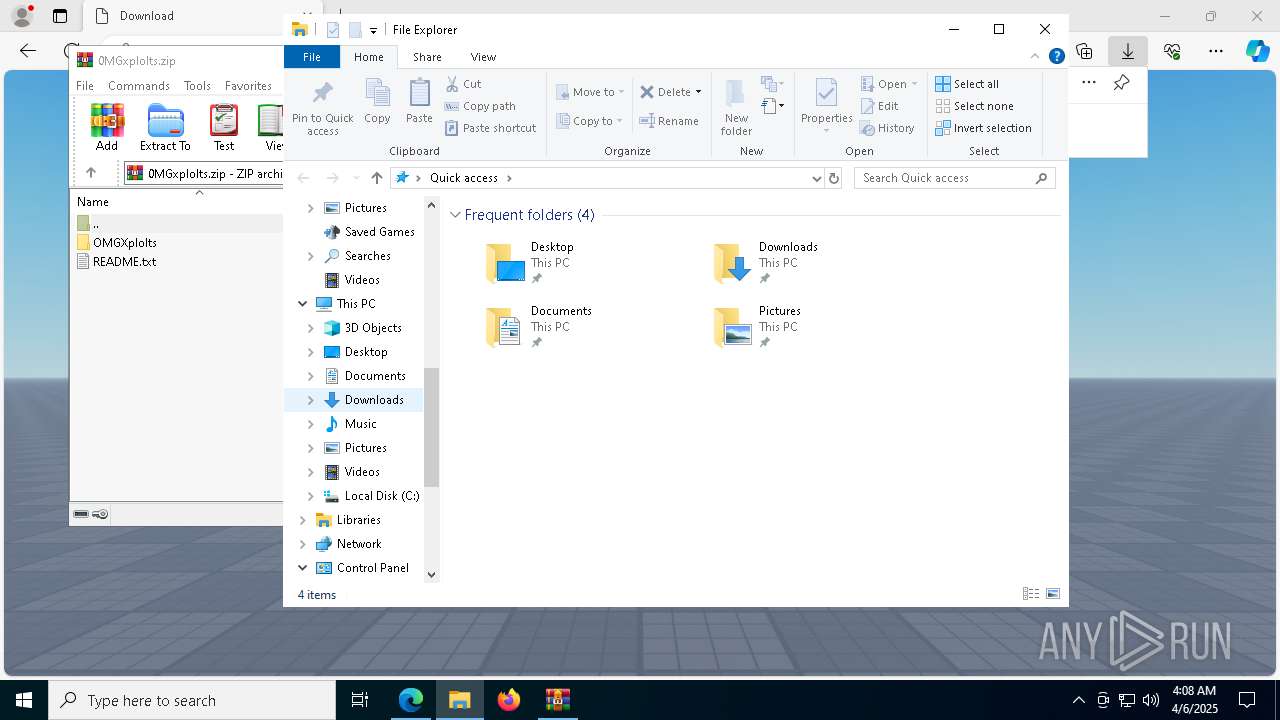Click WinRAR up-folder arrow button
Viewport: 1280px width, 720px height.
pyautogui.click(x=91, y=173)
